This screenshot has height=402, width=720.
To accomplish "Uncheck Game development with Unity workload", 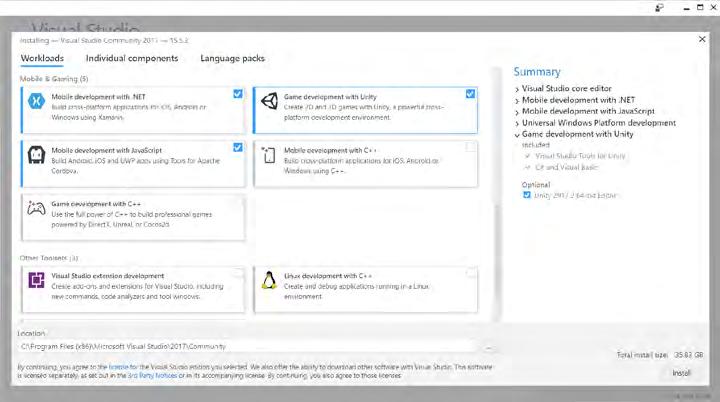I will [x=470, y=94].
